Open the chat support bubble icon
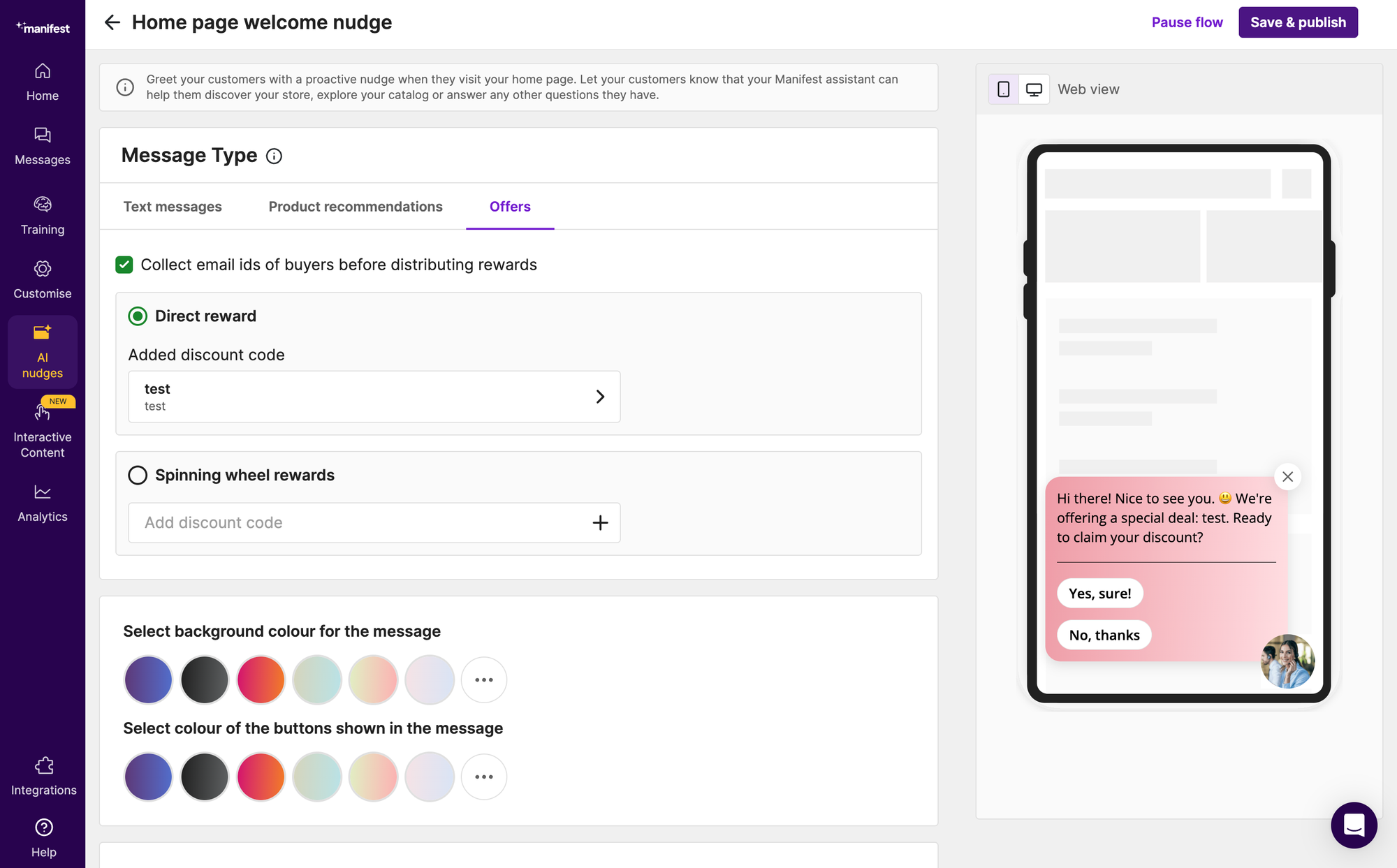Viewport: 1397px width, 868px height. coord(1354,825)
